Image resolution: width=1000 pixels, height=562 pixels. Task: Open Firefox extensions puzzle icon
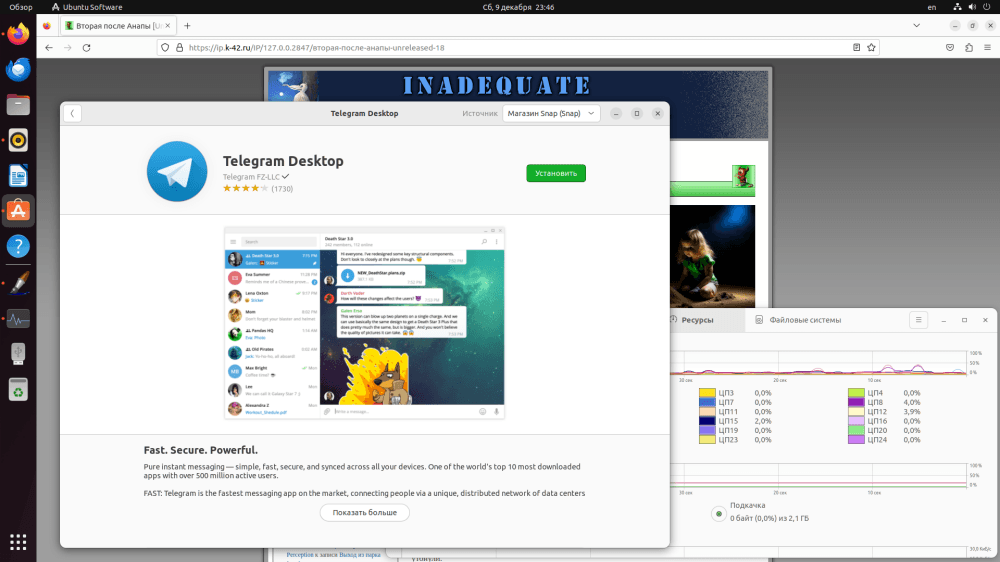pos(969,48)
